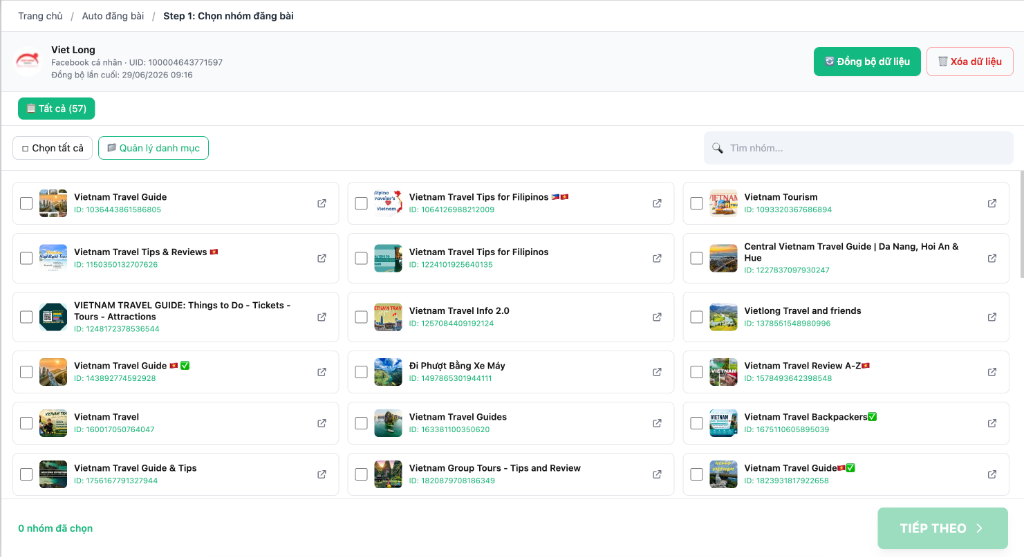Open external link for Vietnam Travel Review A-Z
The width and height of the screenshot is (1024, 557).
(992, 372)
